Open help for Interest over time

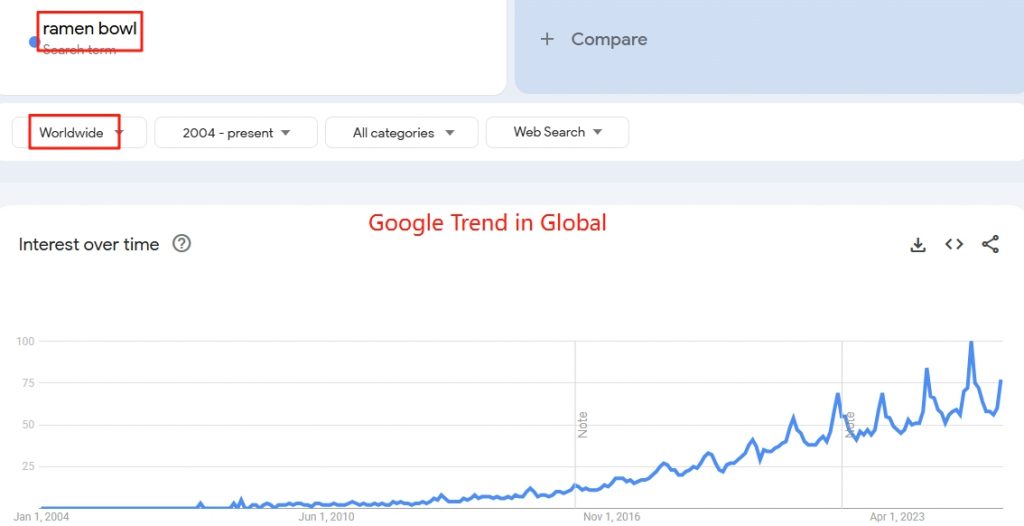(x=182, y=244)
